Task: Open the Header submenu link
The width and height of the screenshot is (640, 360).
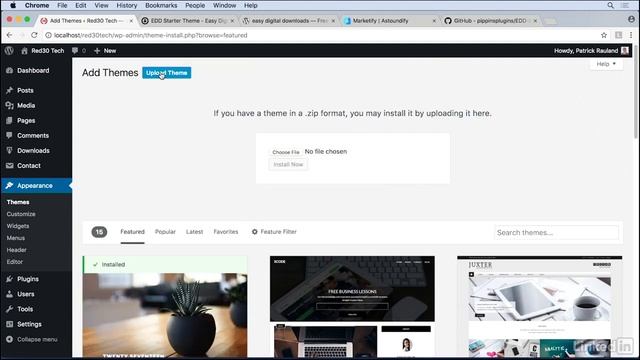Action: pyautogui.click(x=16, y=250)
